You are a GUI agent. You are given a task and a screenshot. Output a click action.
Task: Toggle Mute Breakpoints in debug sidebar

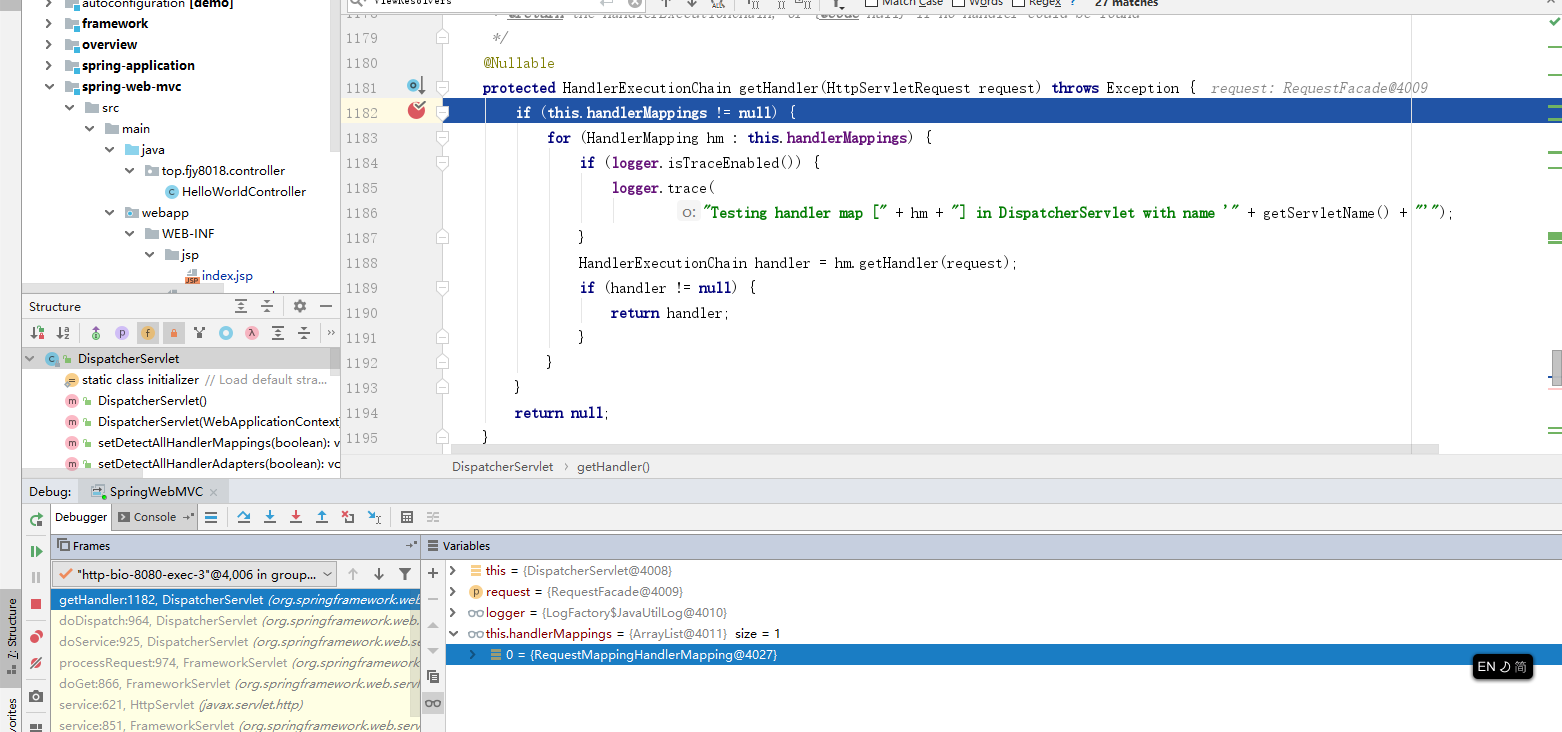tap(36, 663)
